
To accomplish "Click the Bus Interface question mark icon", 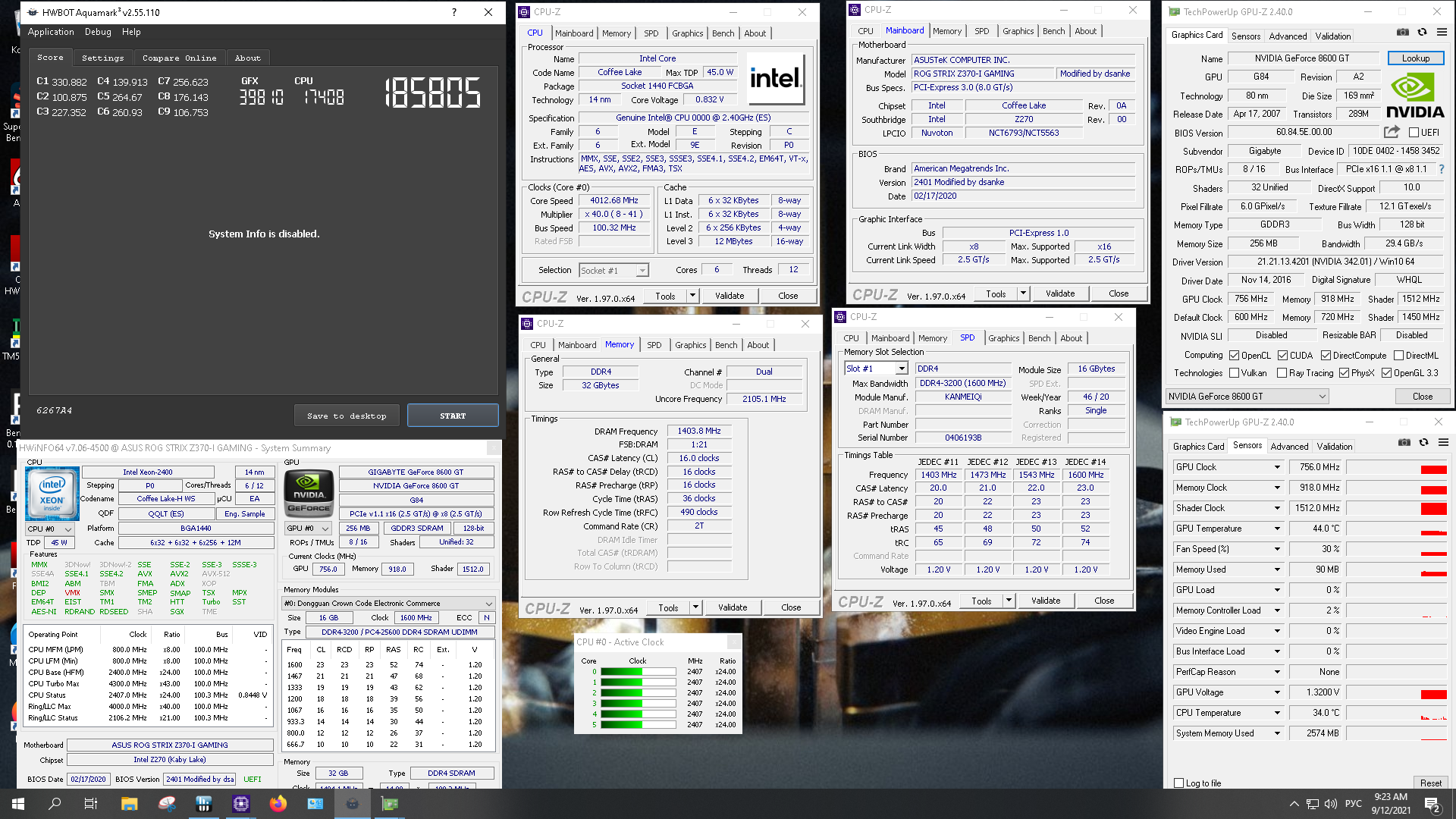I will click(x=1442, y=169).
